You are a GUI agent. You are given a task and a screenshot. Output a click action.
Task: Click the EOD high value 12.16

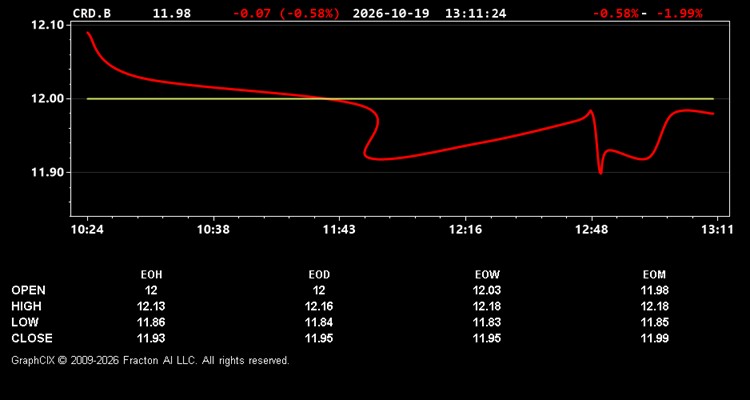[319, 306]
